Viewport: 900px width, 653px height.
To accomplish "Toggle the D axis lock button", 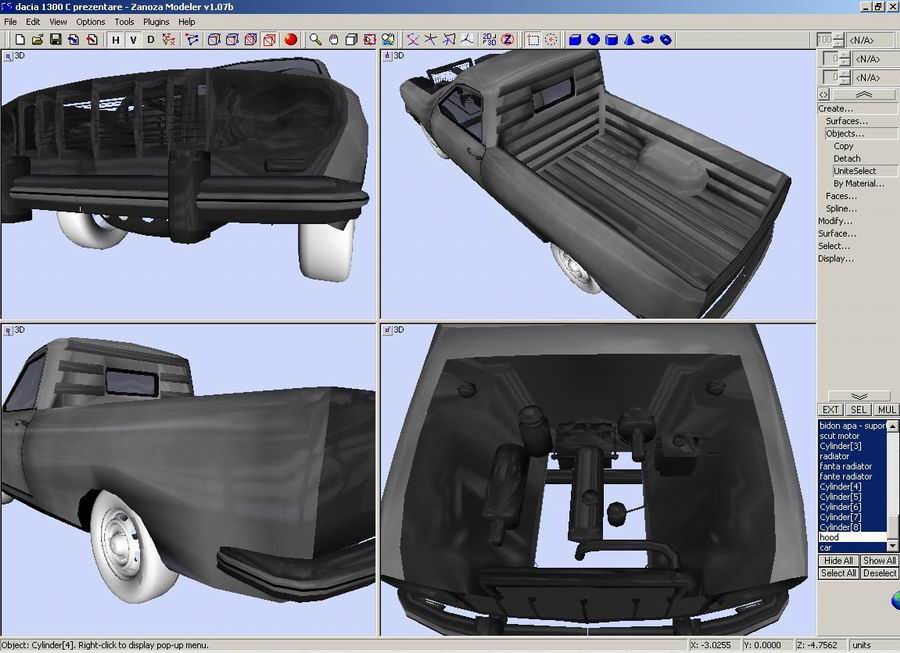I will 150,40.
